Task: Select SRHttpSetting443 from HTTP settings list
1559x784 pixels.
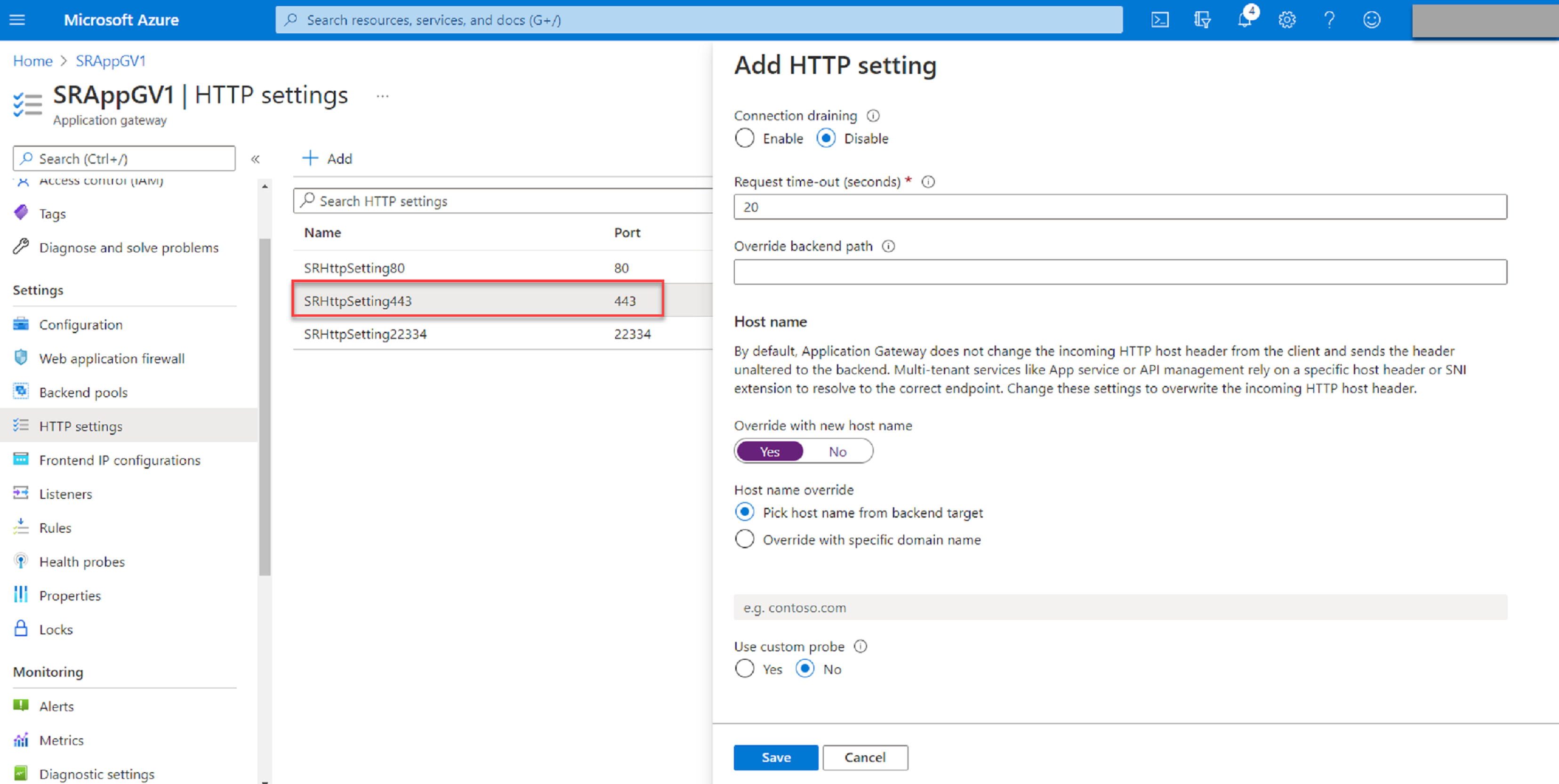Action: (356, 300)
